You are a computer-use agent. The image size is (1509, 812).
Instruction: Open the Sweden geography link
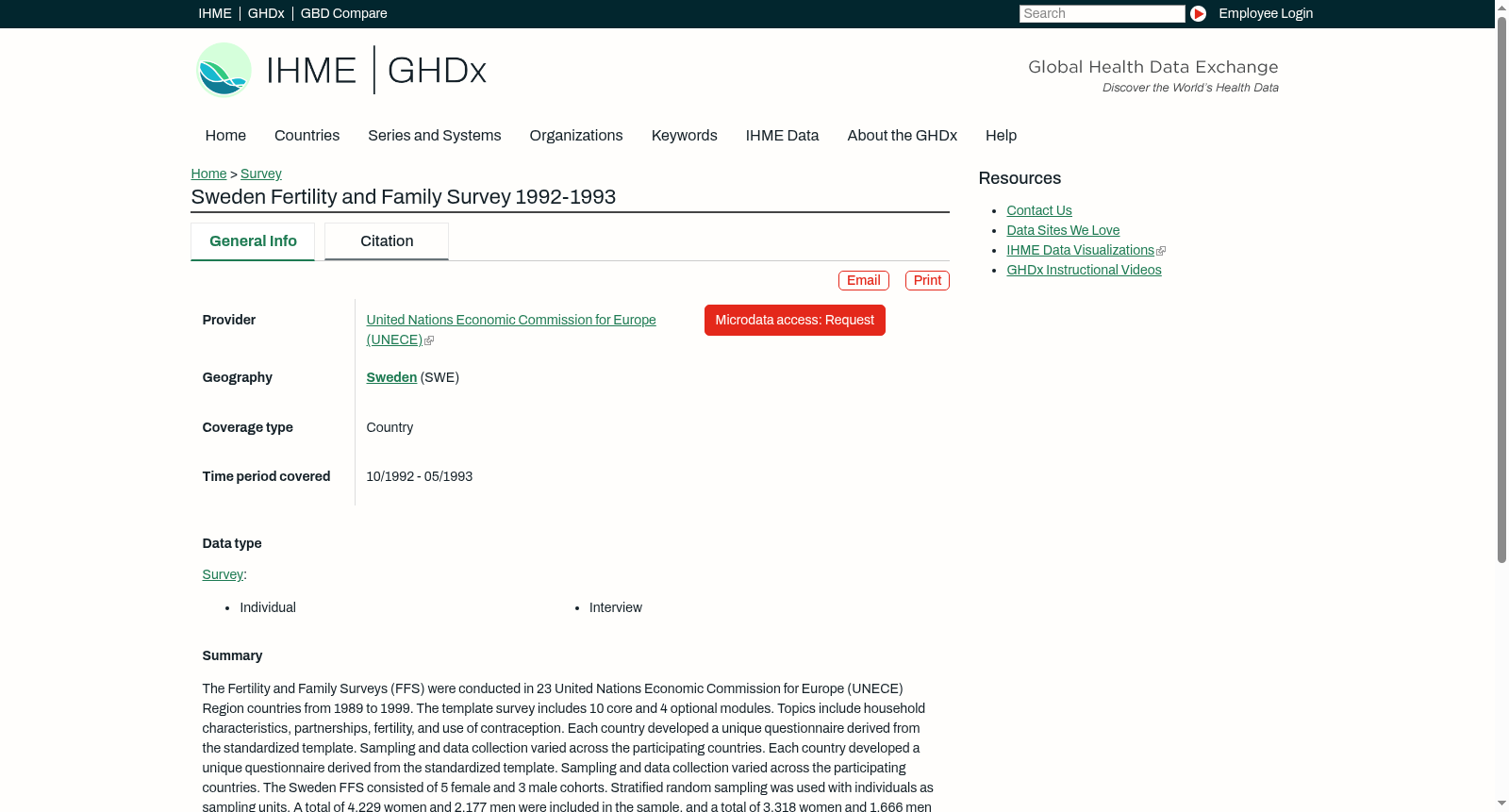click(x=391, y=377)
